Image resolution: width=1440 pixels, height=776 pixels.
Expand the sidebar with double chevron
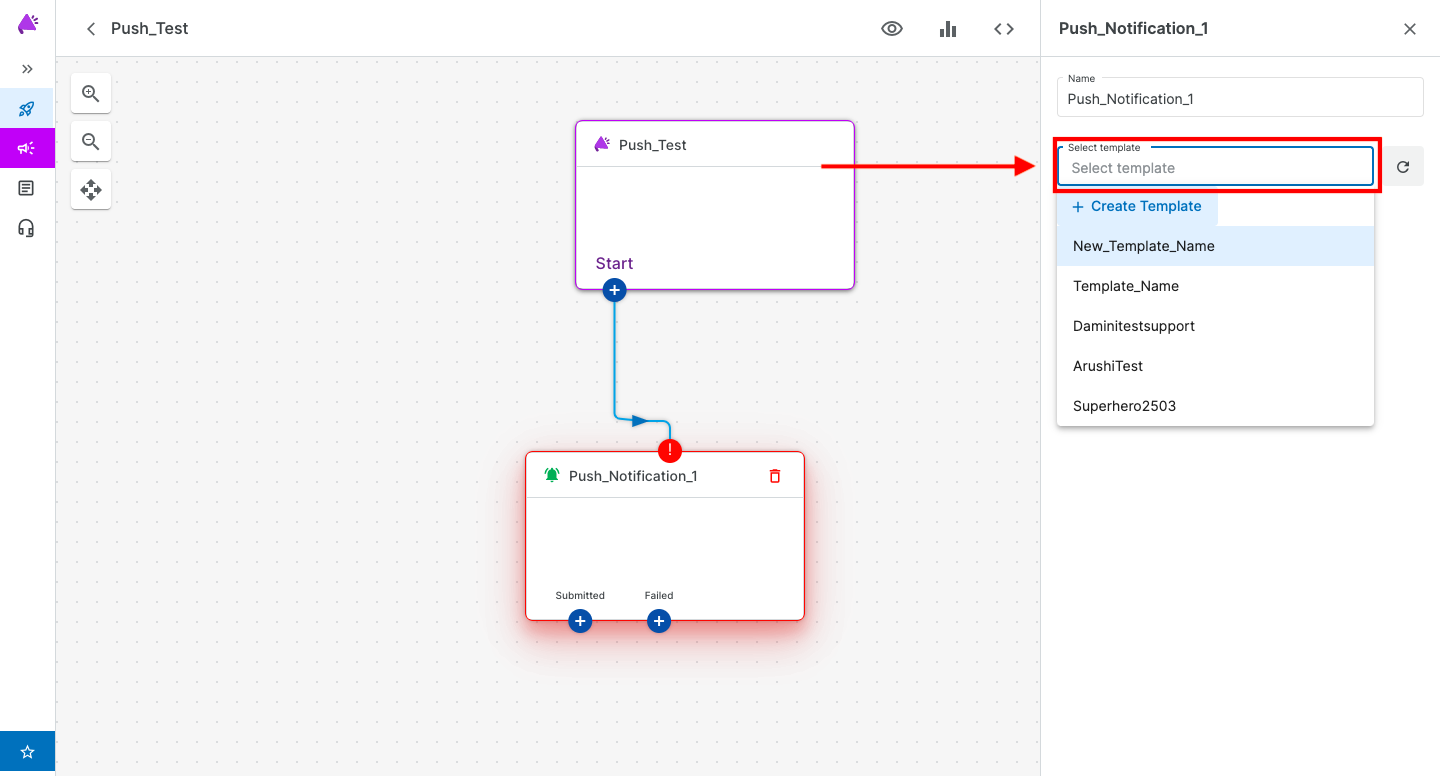click(x=27, y=69)
